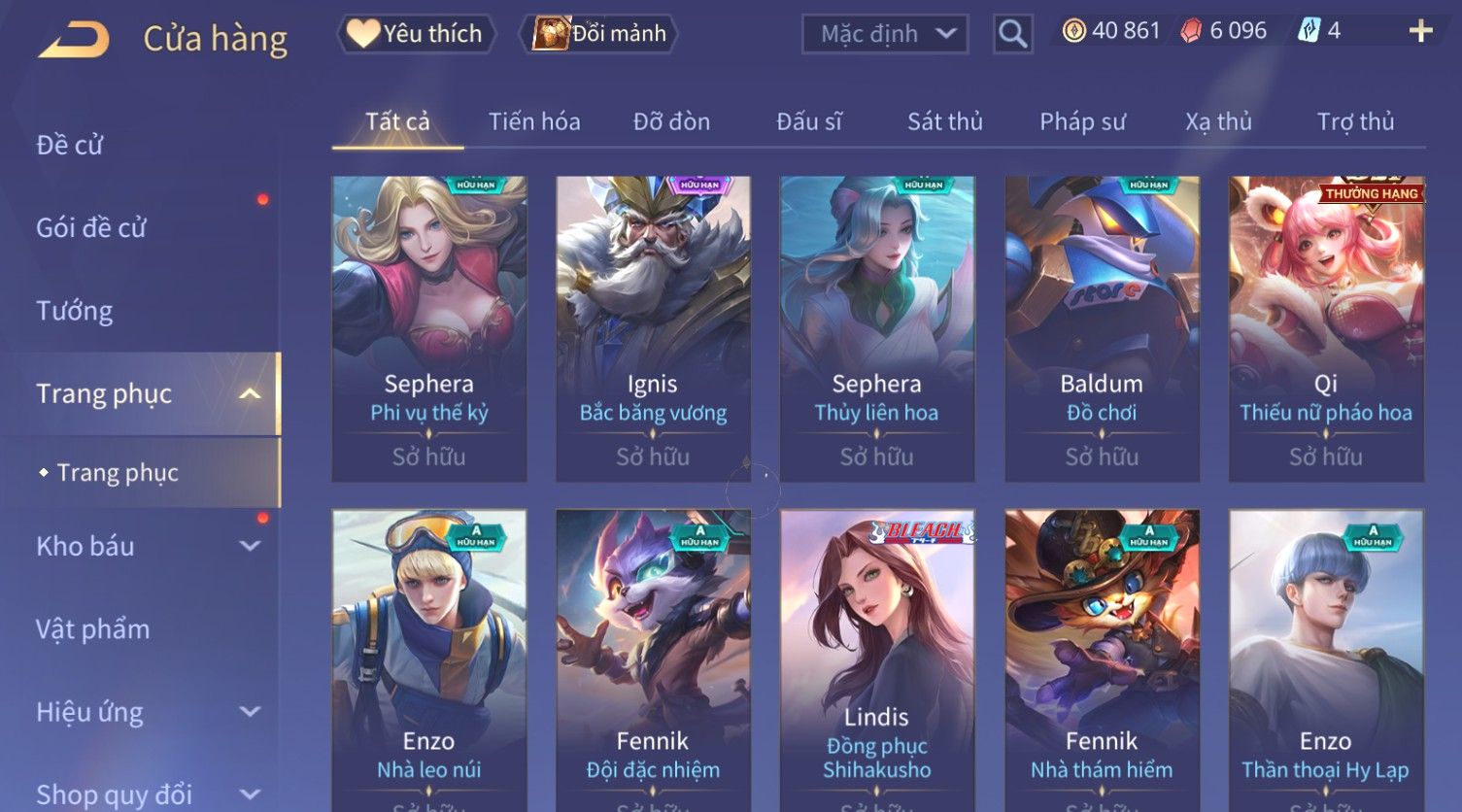
Task: Switch to the Tiến hóa tab
Action: (534, 121)
